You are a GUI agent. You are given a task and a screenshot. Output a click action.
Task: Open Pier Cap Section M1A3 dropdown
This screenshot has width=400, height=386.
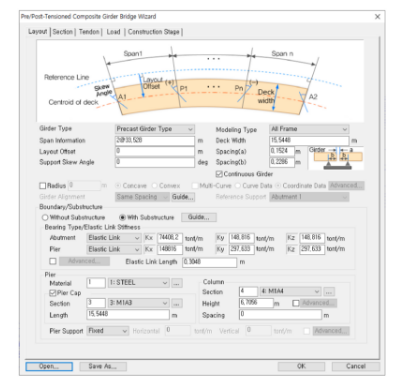click(139, 303)
